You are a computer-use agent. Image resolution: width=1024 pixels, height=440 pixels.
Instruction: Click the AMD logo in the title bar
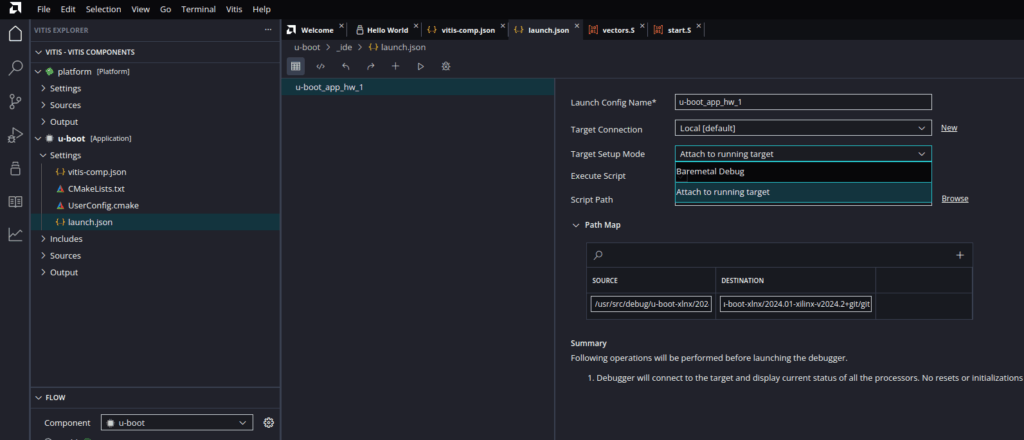(15, 9)
